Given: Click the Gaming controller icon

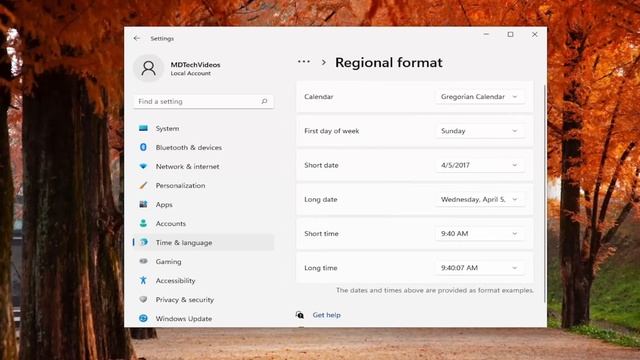Looking at the screenshot, I should tap(143, 261).
